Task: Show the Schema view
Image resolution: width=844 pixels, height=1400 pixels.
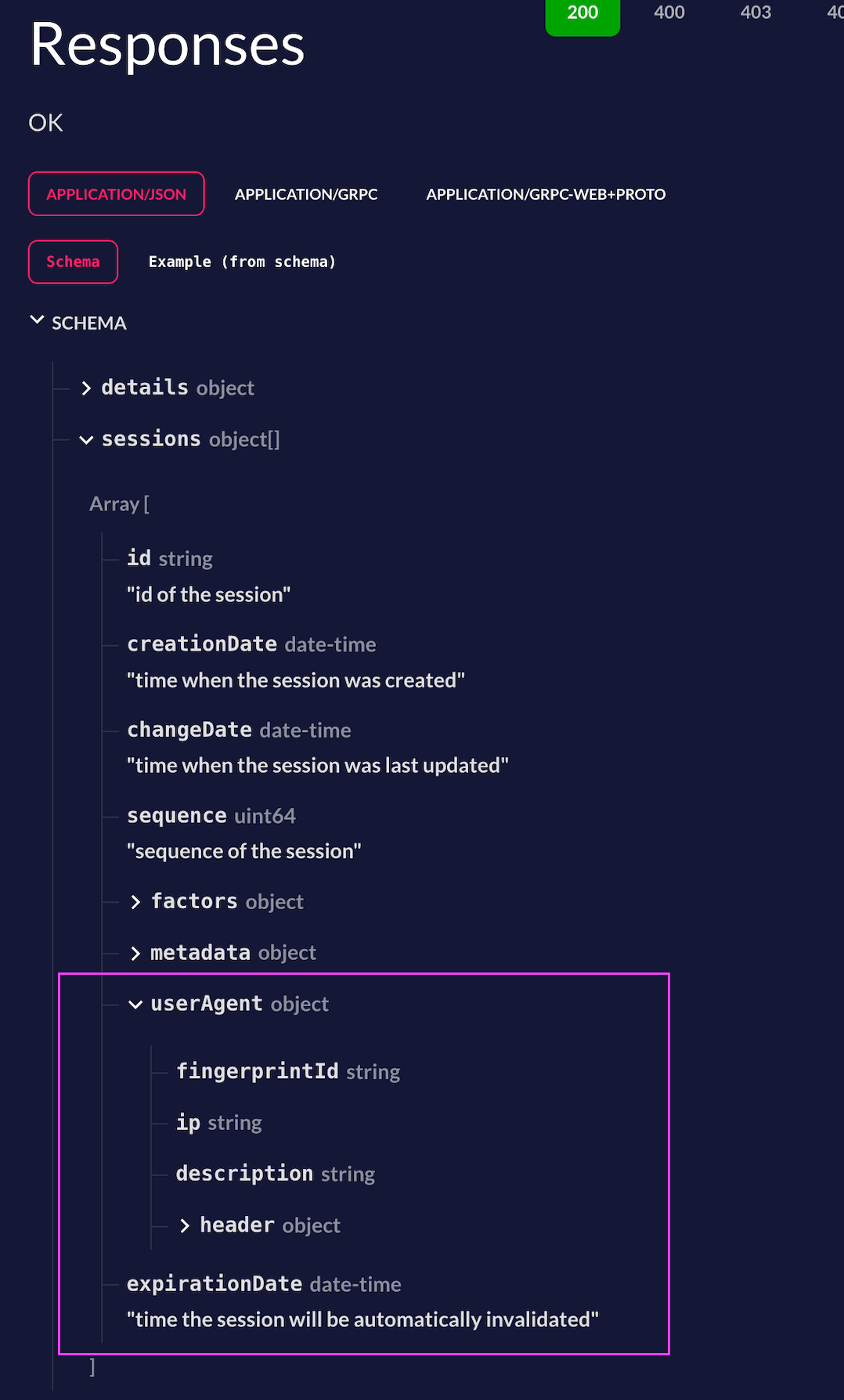Action: point(73,262)
